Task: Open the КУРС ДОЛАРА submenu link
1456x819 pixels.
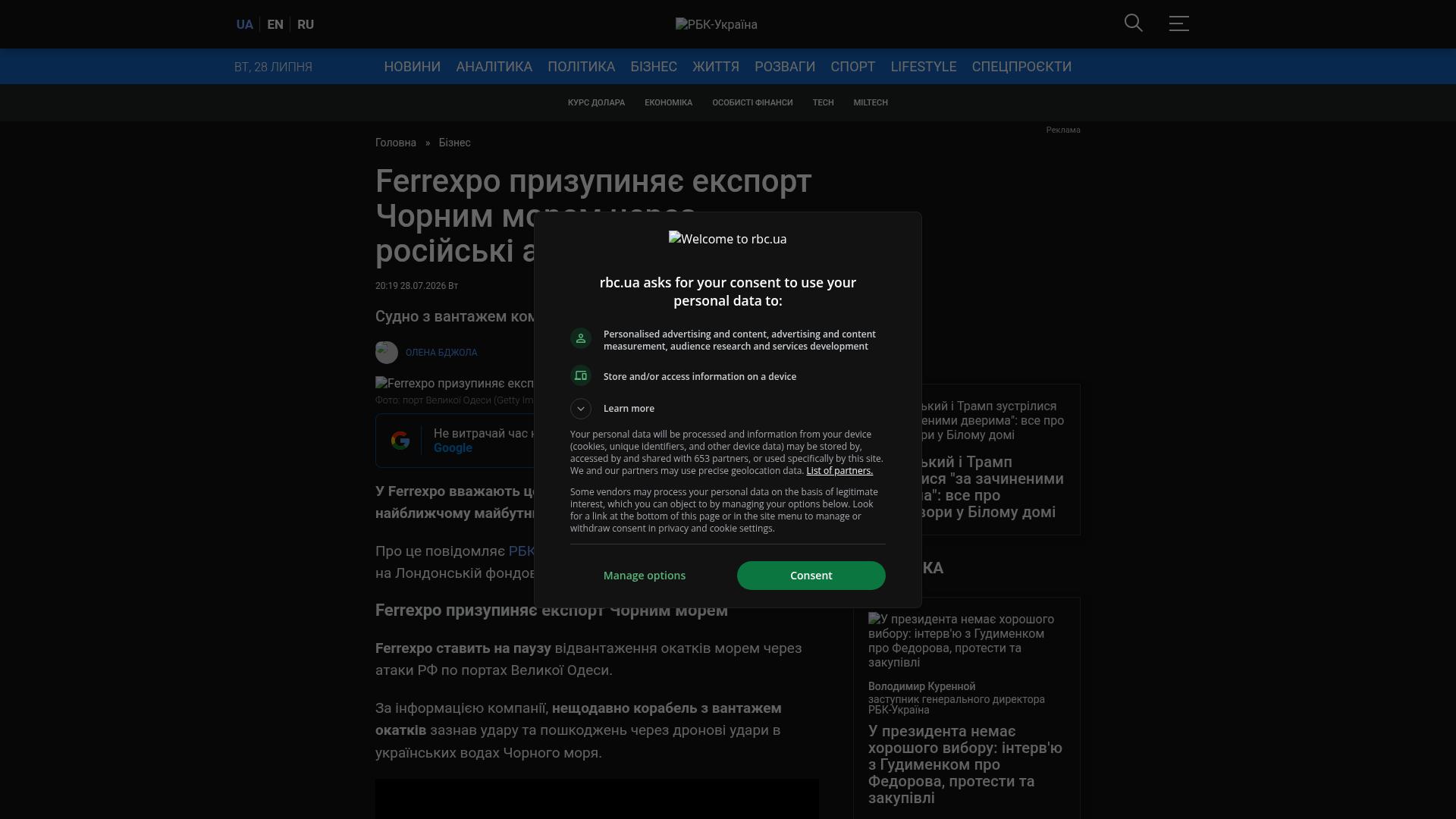Action: (x=596, y=102)
